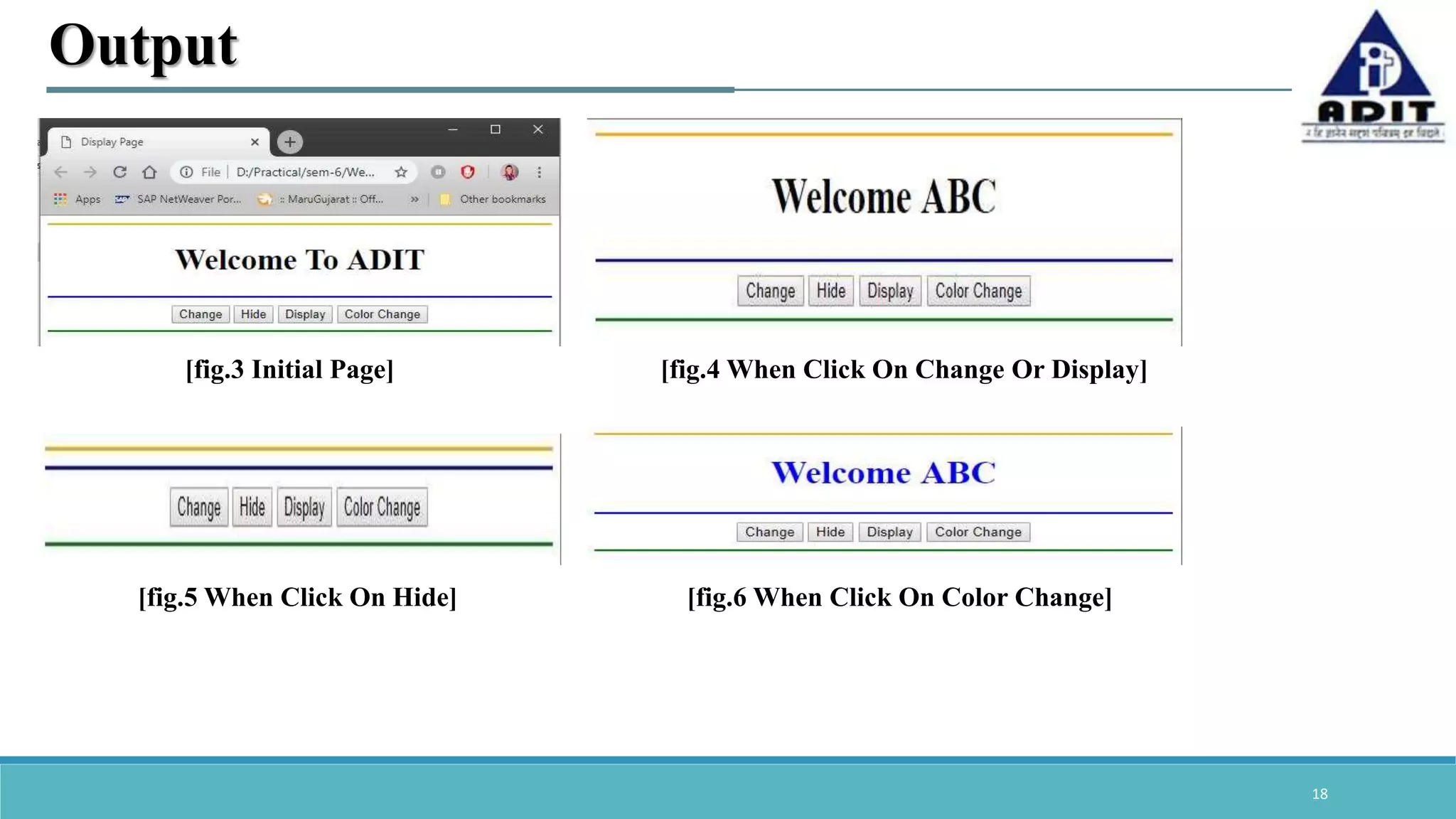This screenshot has width=1456, height=819.
Task: Click the site info icon
Action: click(x=186, y=172)
